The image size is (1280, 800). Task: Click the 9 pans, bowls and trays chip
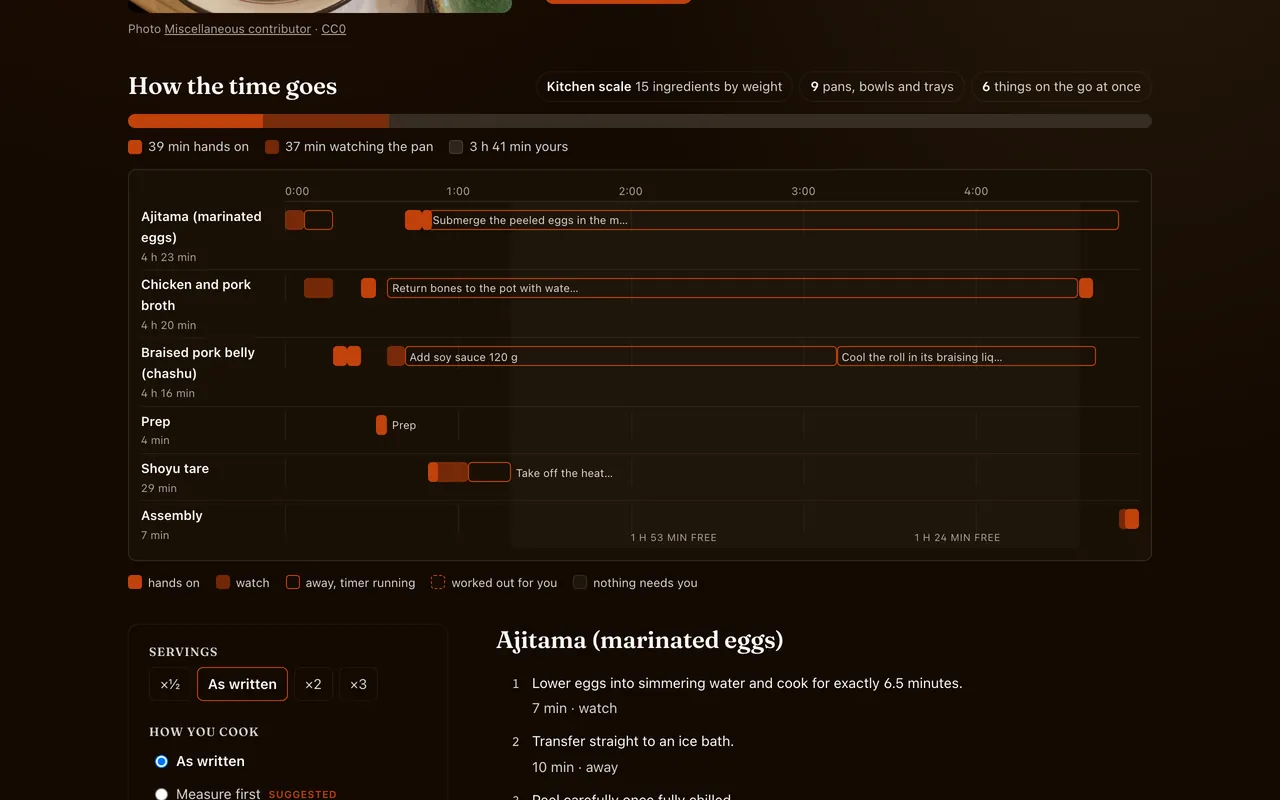coord(882,87)
